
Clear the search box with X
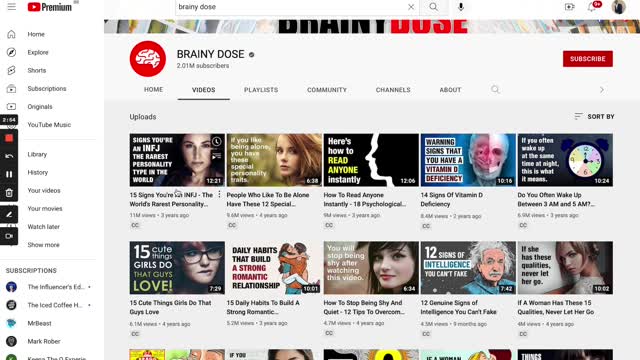point(411,7)
